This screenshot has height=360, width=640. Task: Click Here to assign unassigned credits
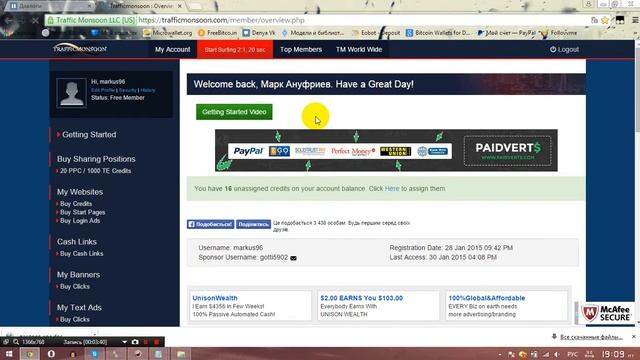pos(392,189)
